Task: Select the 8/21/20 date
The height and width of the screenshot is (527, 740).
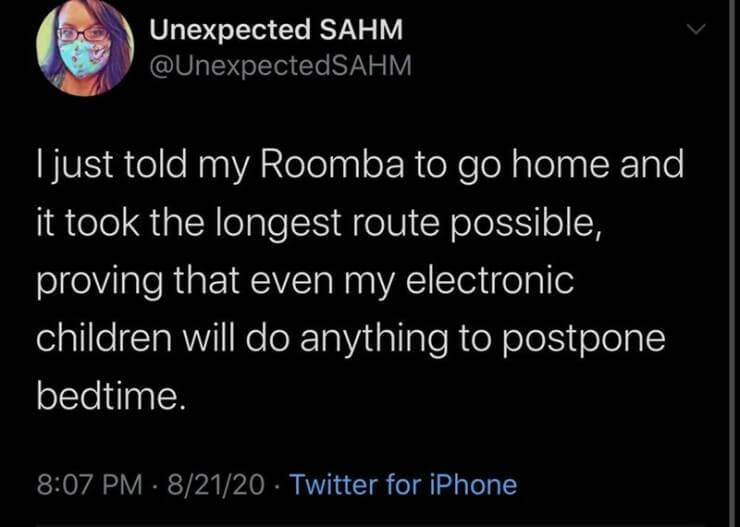Action: coord(215,486)
